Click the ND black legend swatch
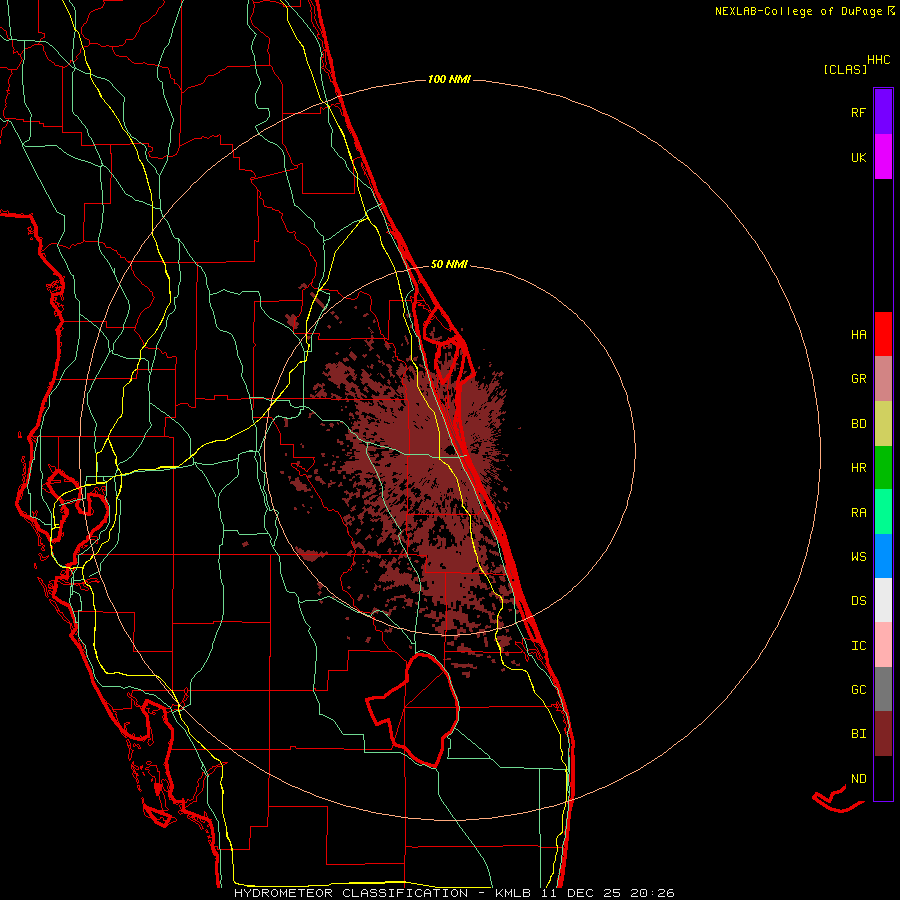900x900 pixels. click(x=883, y=778)
